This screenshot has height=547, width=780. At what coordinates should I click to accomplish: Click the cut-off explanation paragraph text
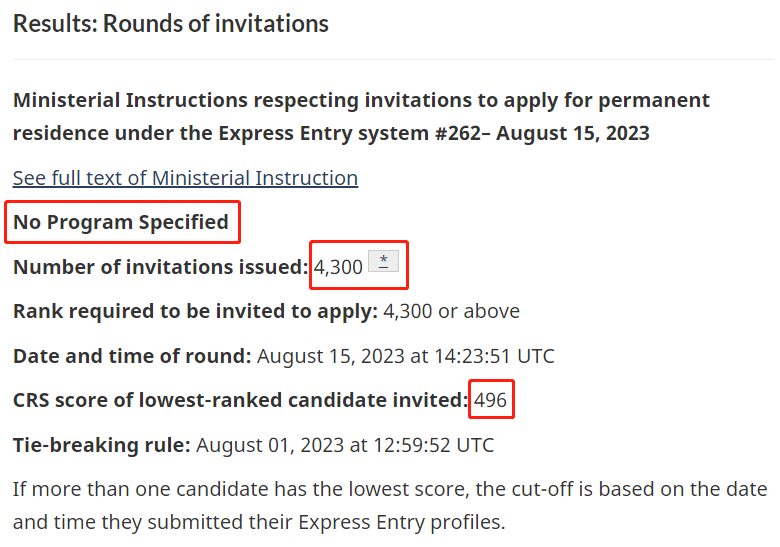[390, 505]
